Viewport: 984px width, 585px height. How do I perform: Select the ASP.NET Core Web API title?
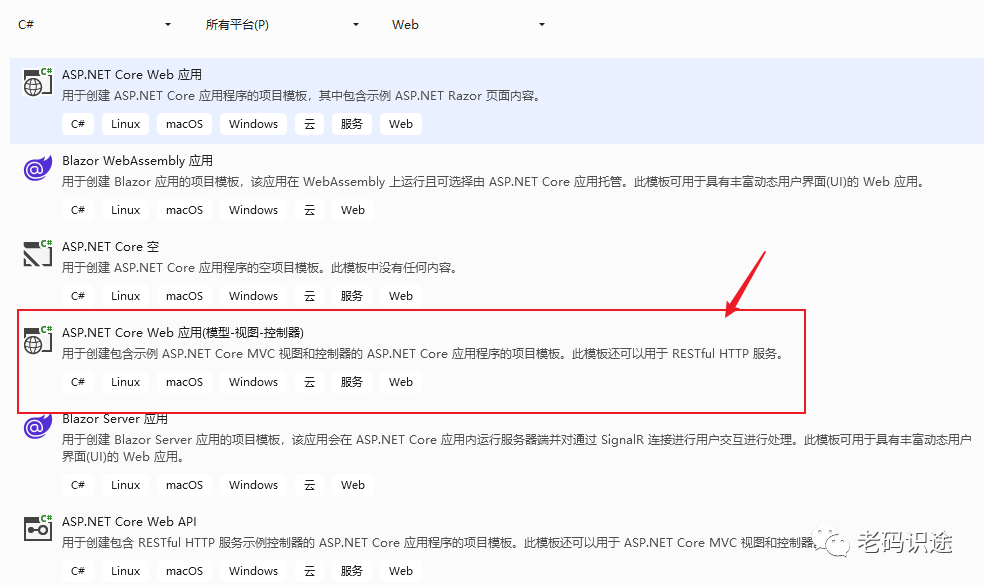pyautogui.click(x=129, y=522)
